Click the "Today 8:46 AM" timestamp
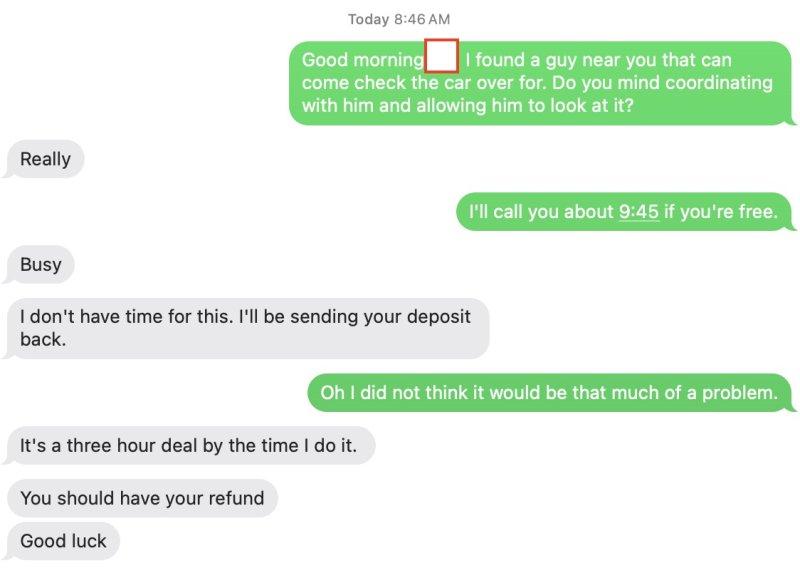 pyautogui.click(x=399, y=19)
